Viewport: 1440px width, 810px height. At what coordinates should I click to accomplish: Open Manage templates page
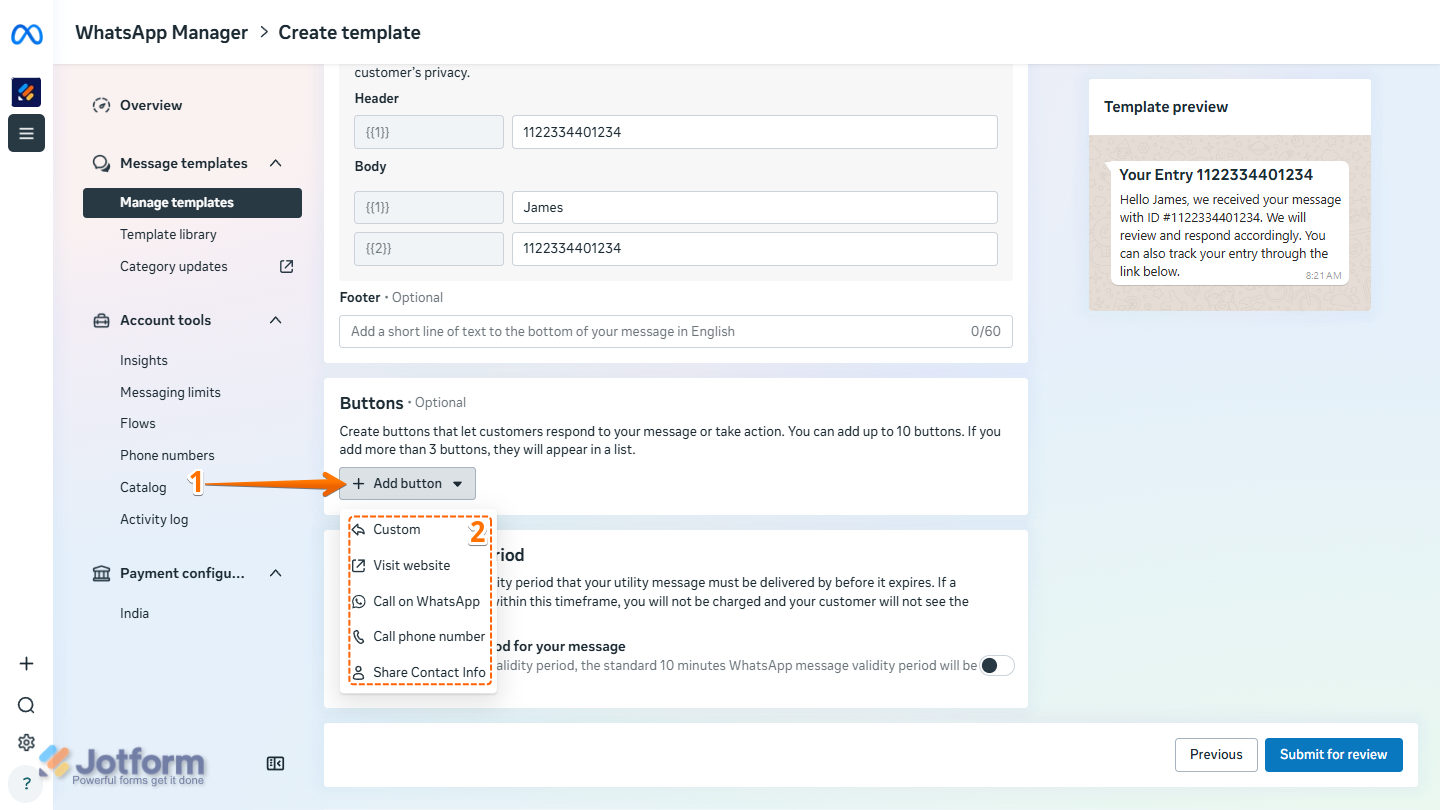pos(192,202)
